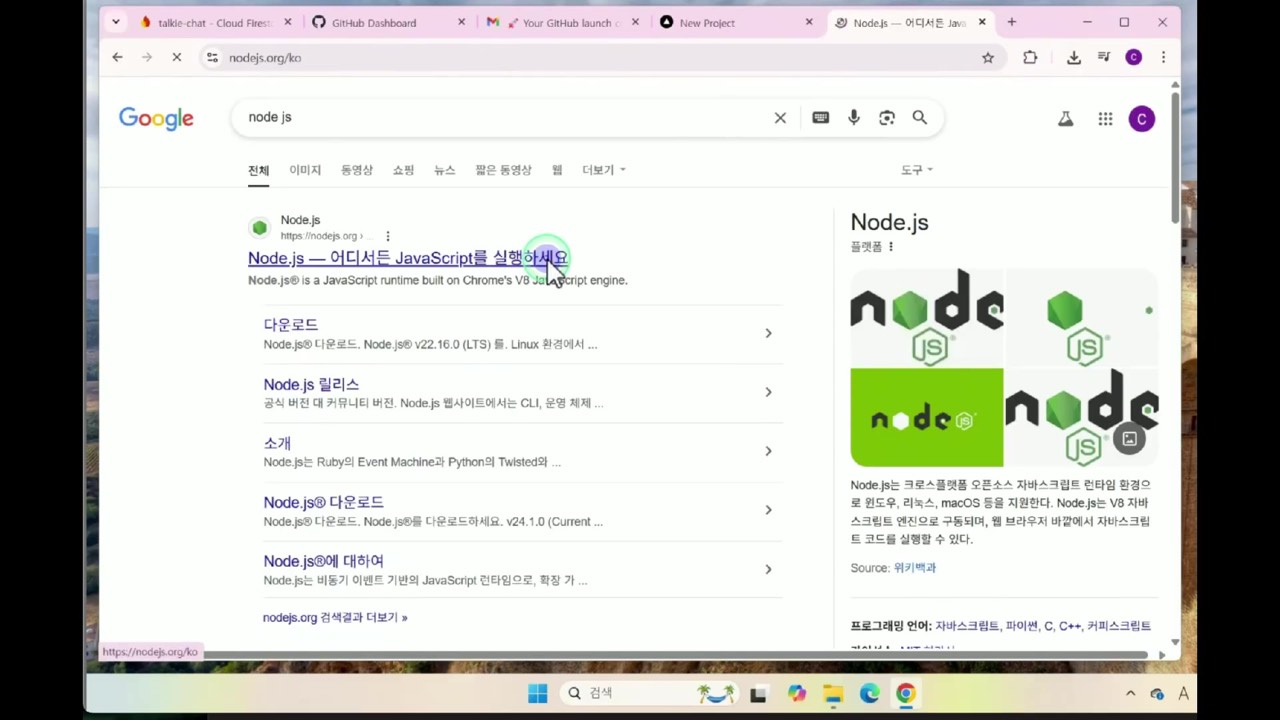
Task: Click the taskbar 검색 search box
Action: pyautogui.click(x=650, y=693)
